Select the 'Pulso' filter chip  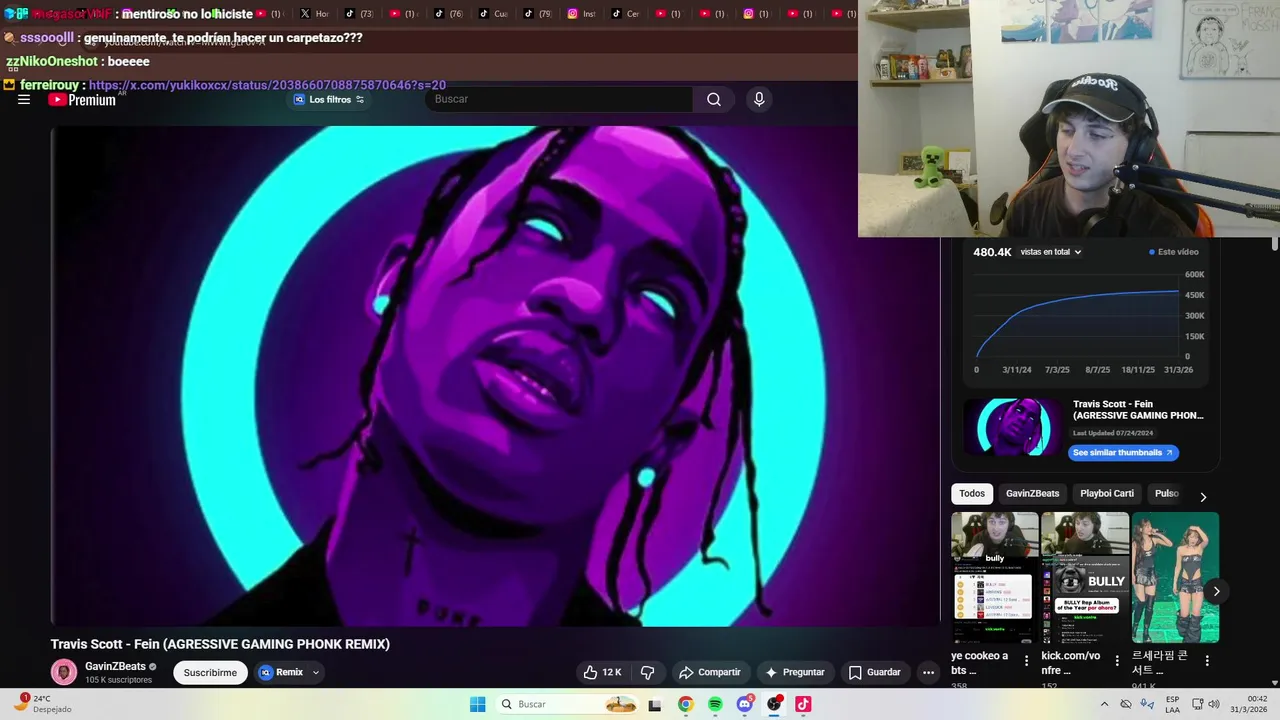click(x=1167, y=493)
